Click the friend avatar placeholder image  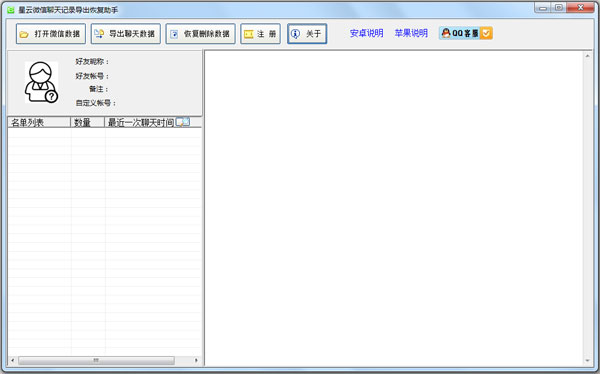[x=41, y=82]
